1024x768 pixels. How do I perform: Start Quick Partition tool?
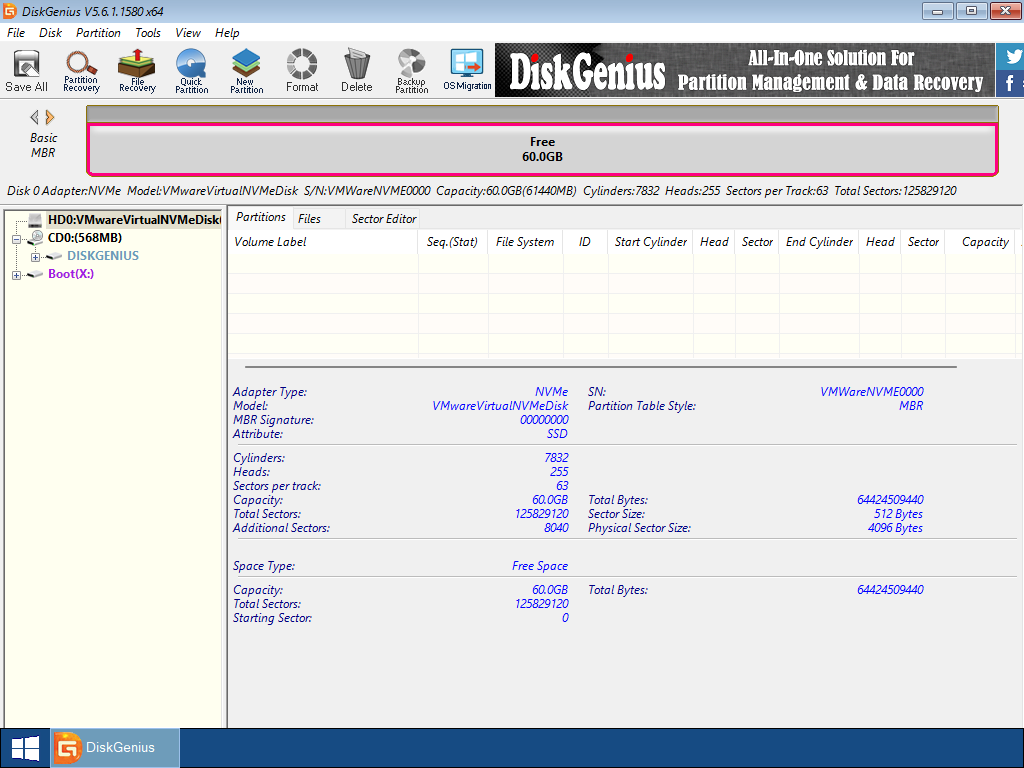191,71
